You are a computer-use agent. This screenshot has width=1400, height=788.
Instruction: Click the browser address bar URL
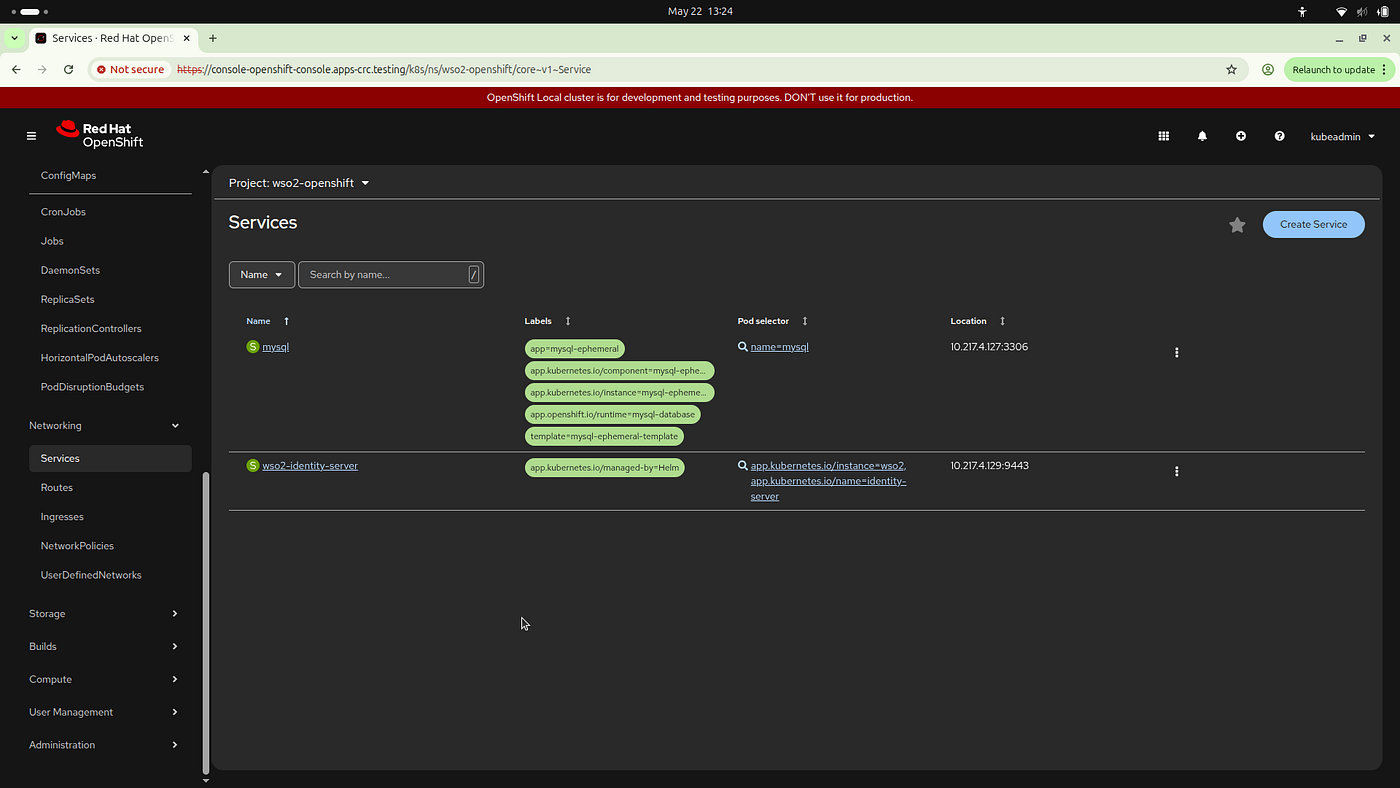pyautogui.click(x=384, y=70)
